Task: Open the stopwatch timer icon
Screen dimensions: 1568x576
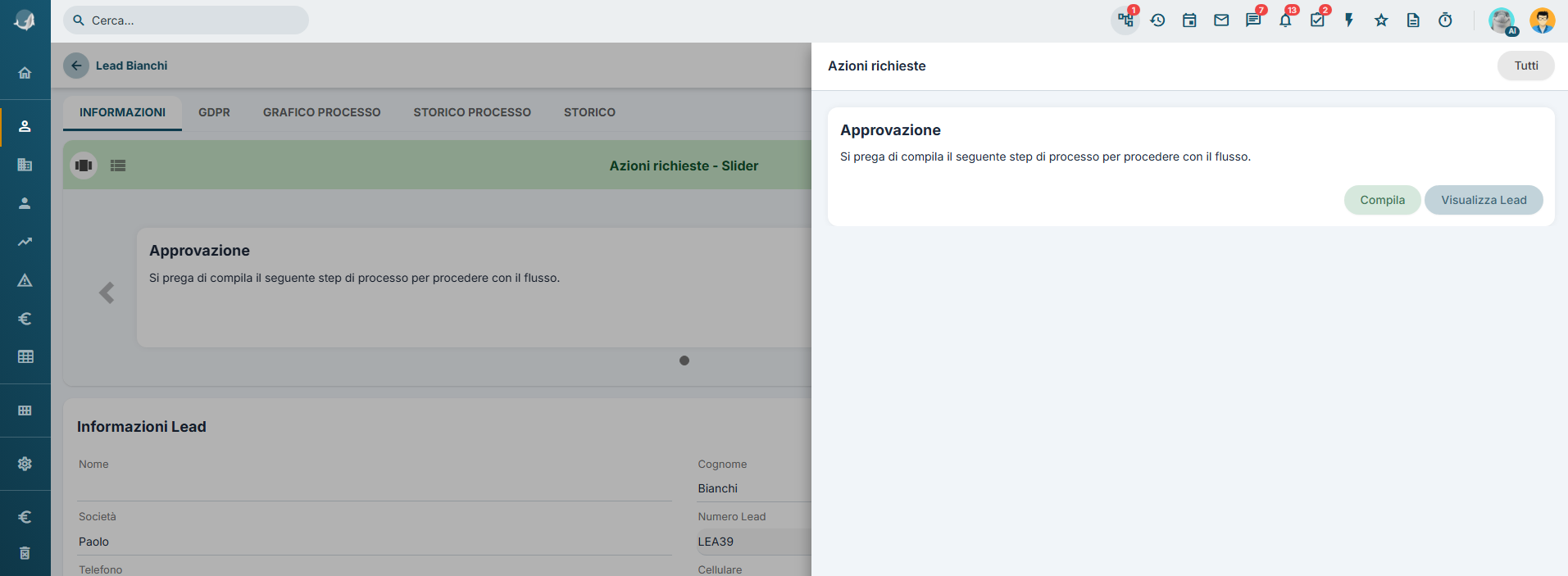Action: point(1445,20)
